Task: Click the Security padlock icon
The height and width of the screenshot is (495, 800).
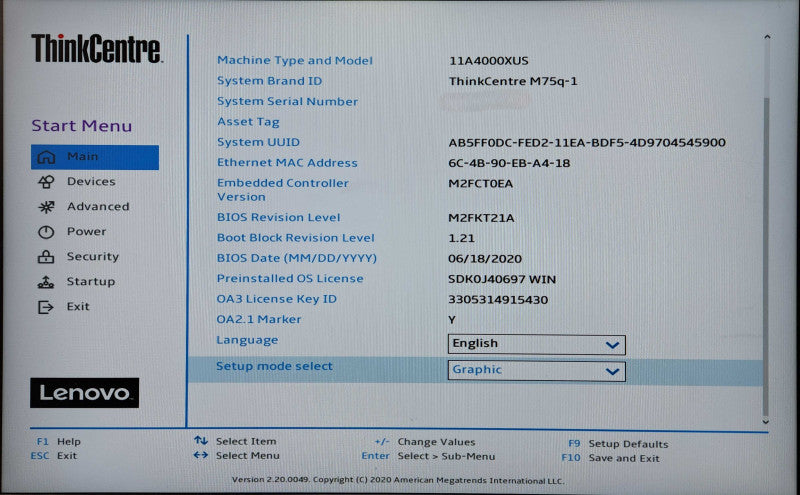Action: pos(46,257)
